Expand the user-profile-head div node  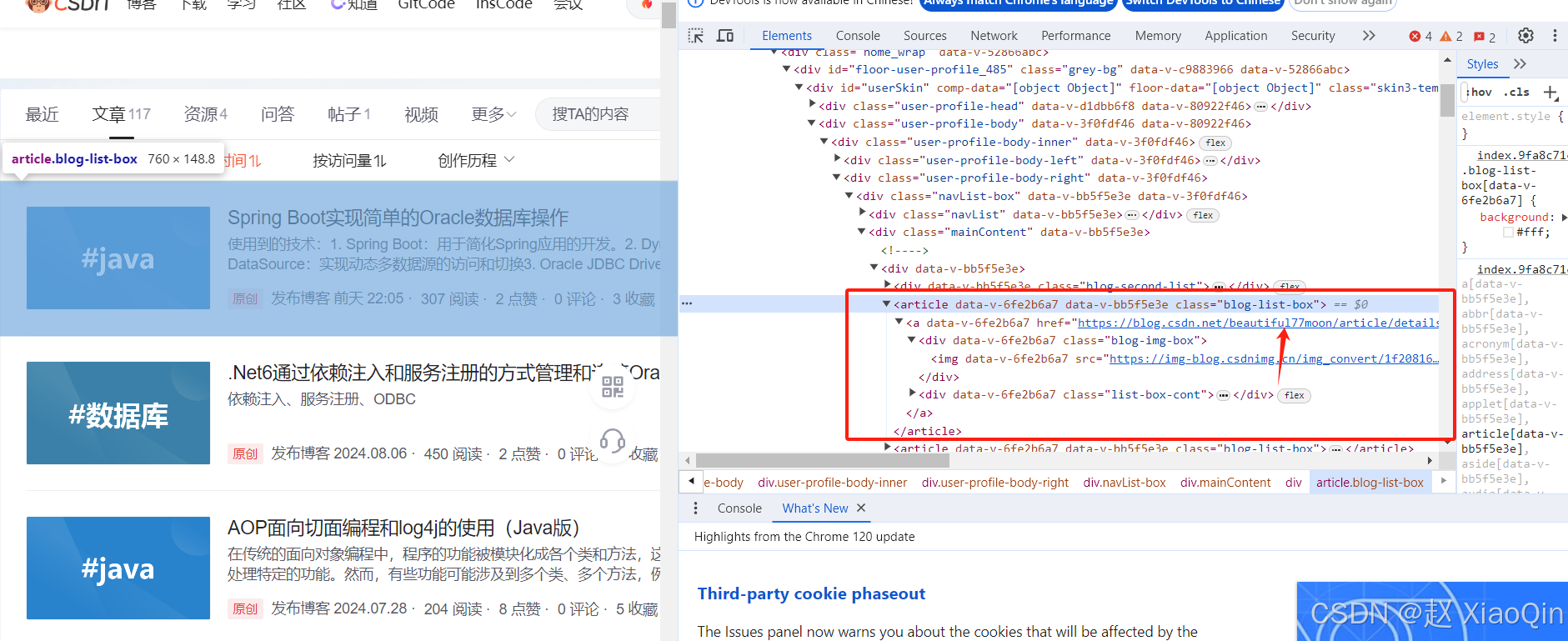point(813,105)
